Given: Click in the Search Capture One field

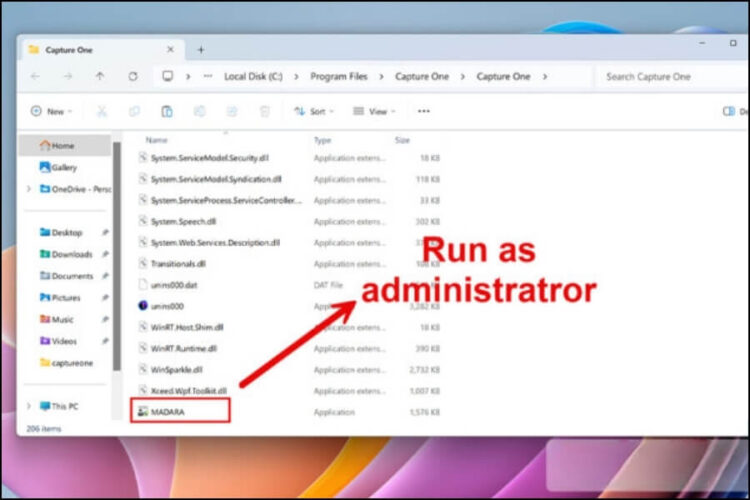Looking at the screenshot, I should [x=672, y=77].
